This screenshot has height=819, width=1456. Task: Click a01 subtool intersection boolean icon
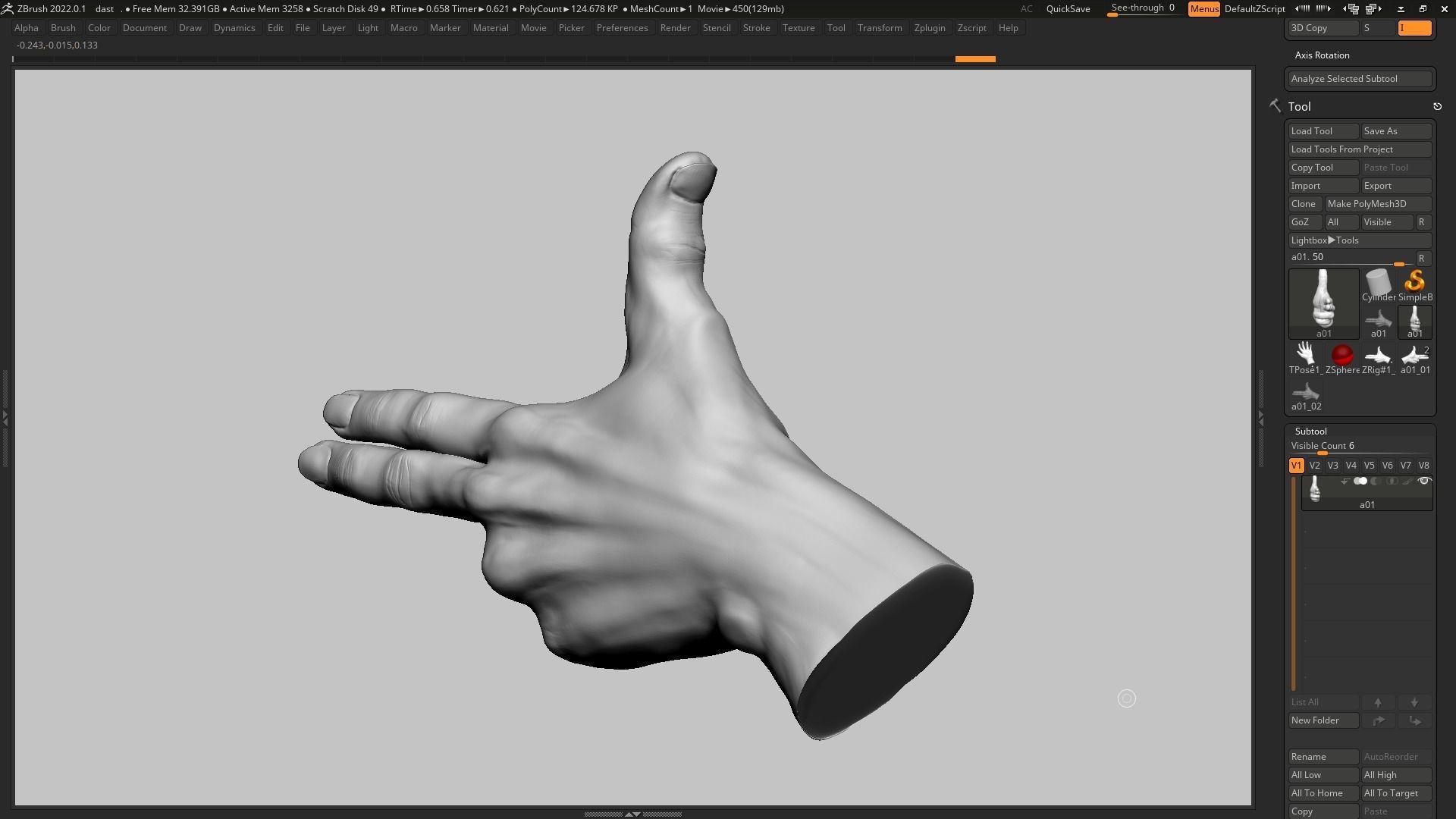pos(1392,482)
